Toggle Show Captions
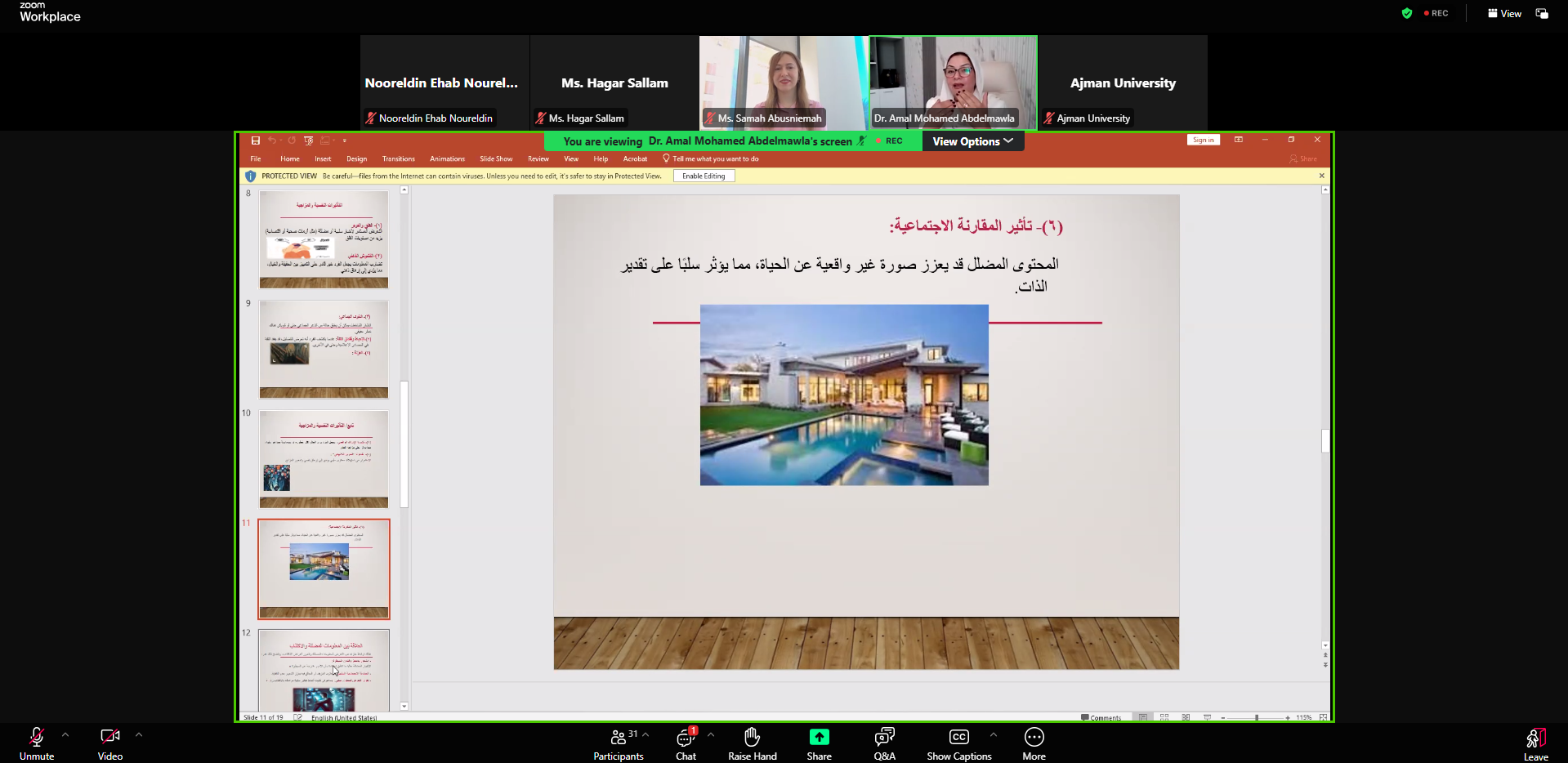The height and width of the screenshot is (763, 1568). pyautogui.click(x=958, y=743)
